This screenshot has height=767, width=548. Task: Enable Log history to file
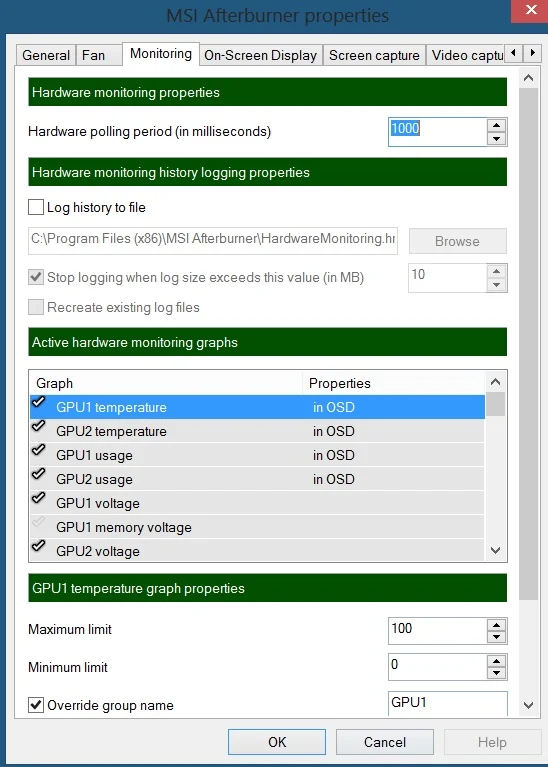click(x=36, y=207)
